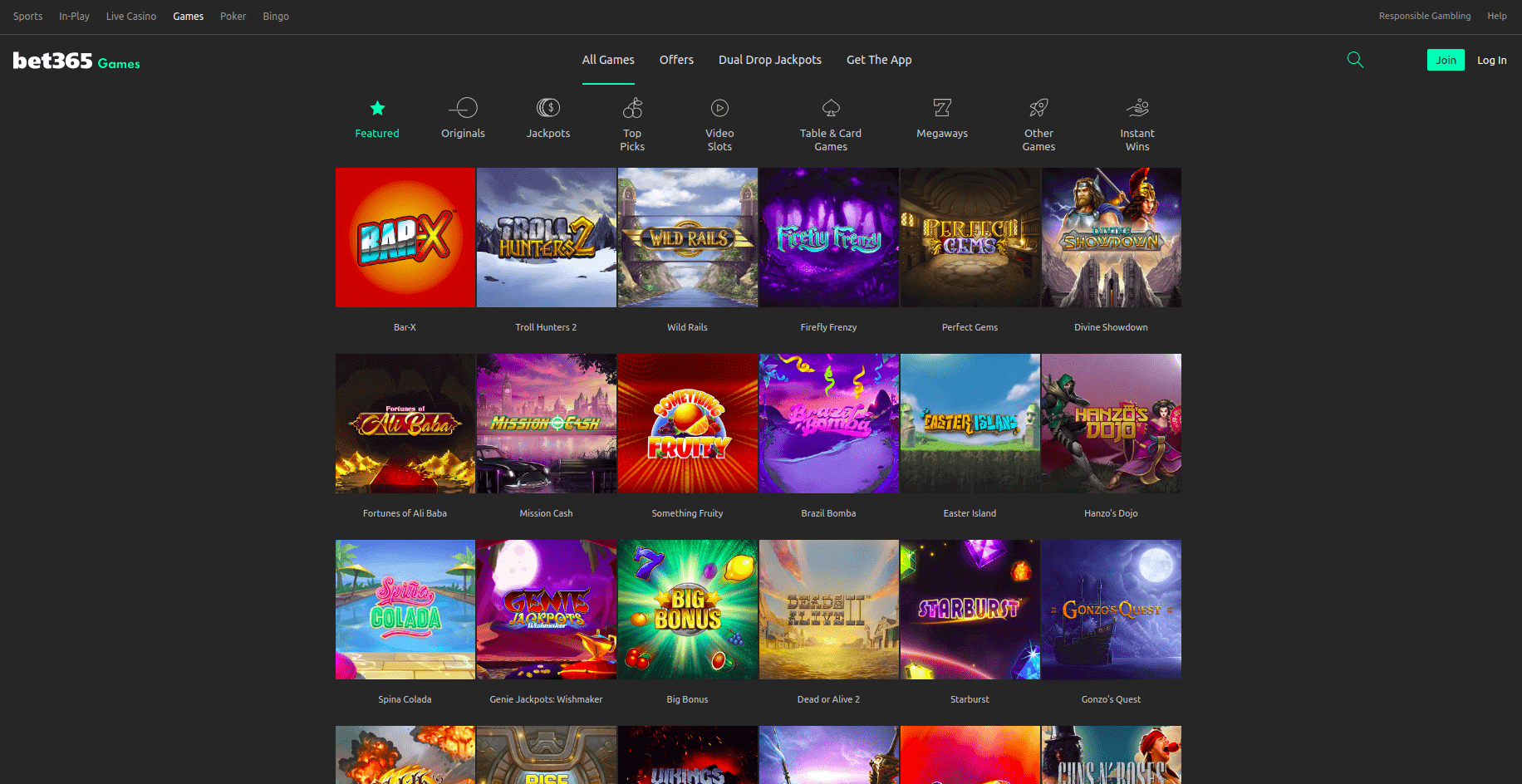This screenshot has height=784, width=1522.
Task: Click the Mission Cash title text
Action: click(546, 513)
